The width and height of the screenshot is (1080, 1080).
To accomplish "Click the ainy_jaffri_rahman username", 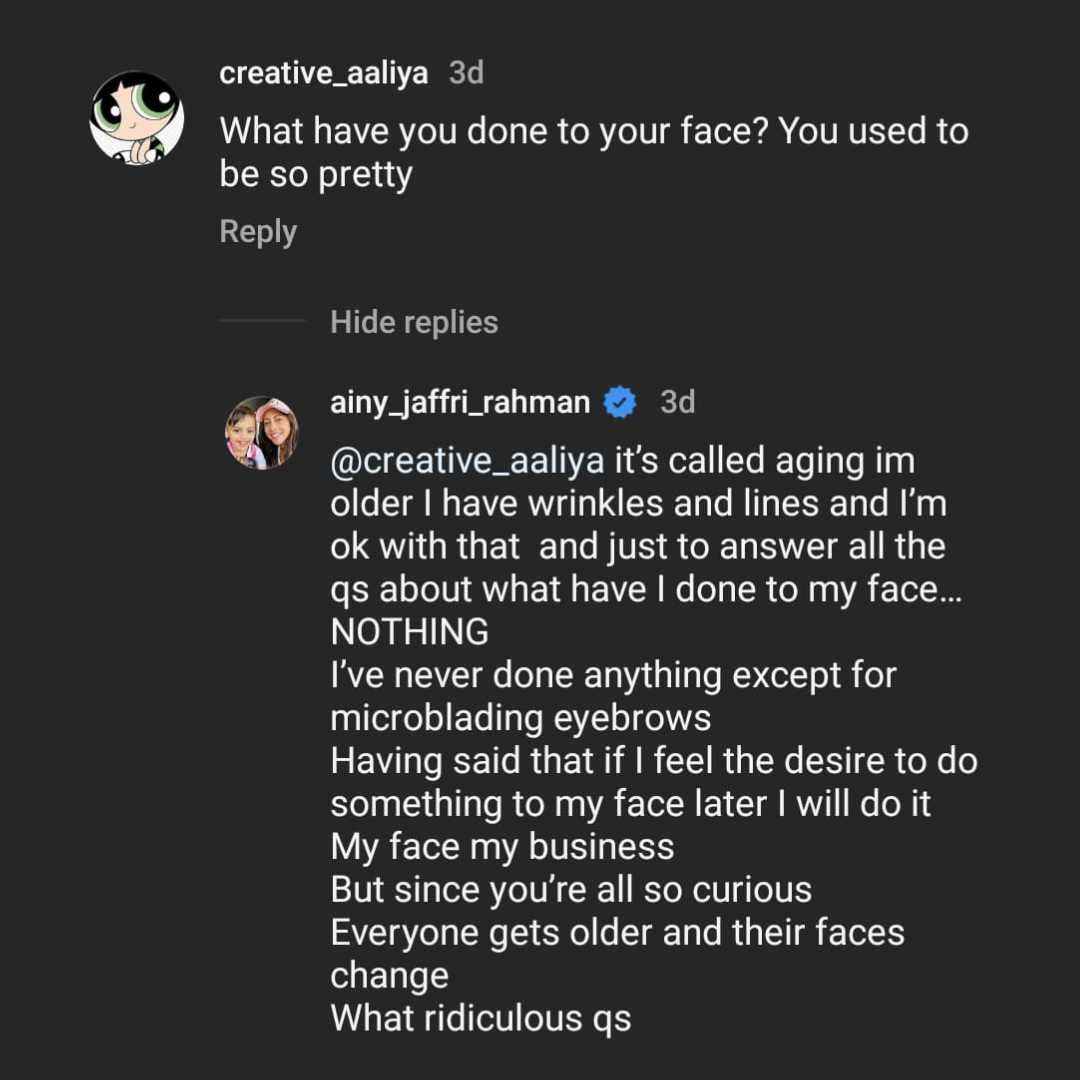I will (x=460, y=402).
